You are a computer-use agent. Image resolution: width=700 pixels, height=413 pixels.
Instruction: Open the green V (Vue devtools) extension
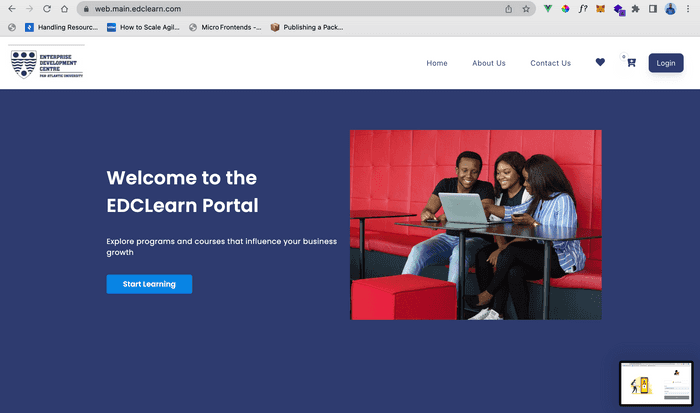(548, 8)
